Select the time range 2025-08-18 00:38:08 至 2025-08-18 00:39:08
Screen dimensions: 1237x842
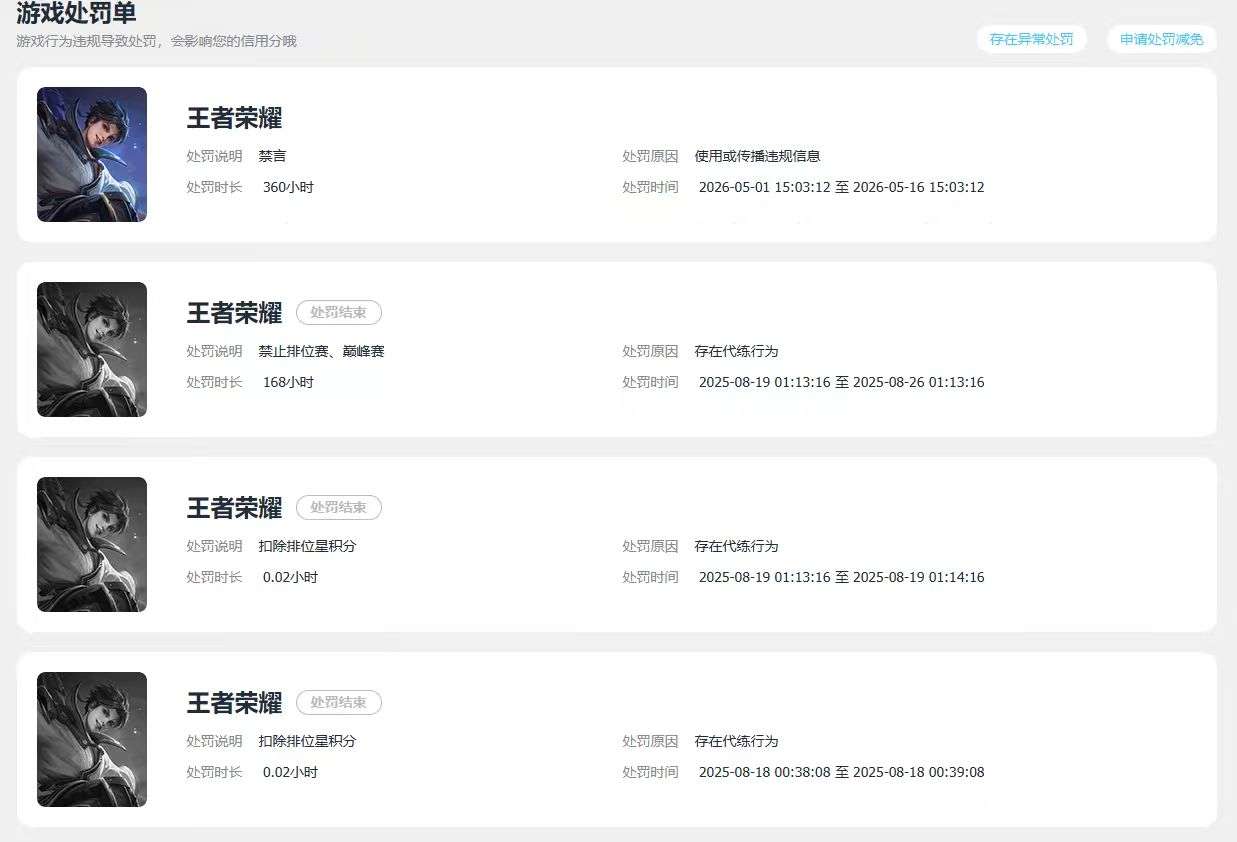[841, 772]
